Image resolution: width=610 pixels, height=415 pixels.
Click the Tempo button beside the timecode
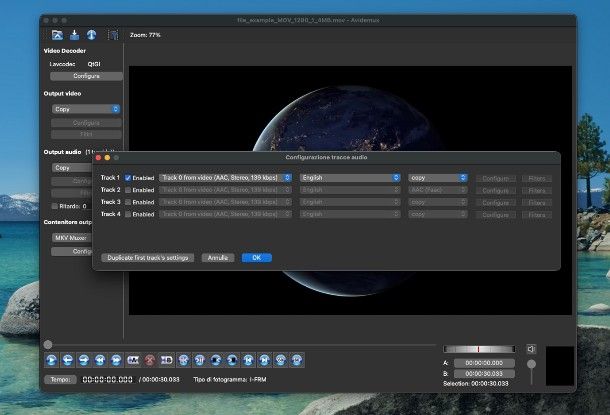point(59,379)
